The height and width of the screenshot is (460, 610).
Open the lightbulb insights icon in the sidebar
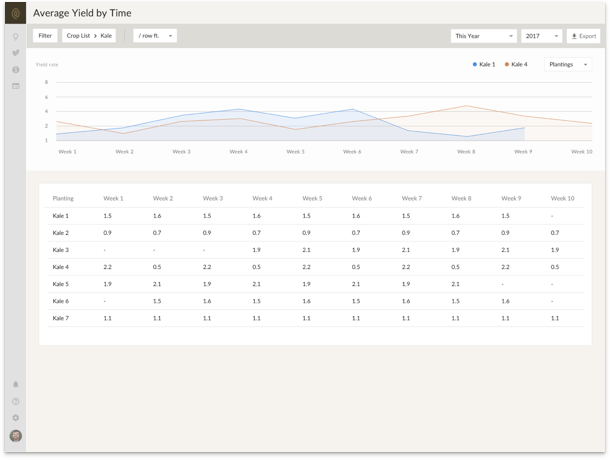pos(16,37)
